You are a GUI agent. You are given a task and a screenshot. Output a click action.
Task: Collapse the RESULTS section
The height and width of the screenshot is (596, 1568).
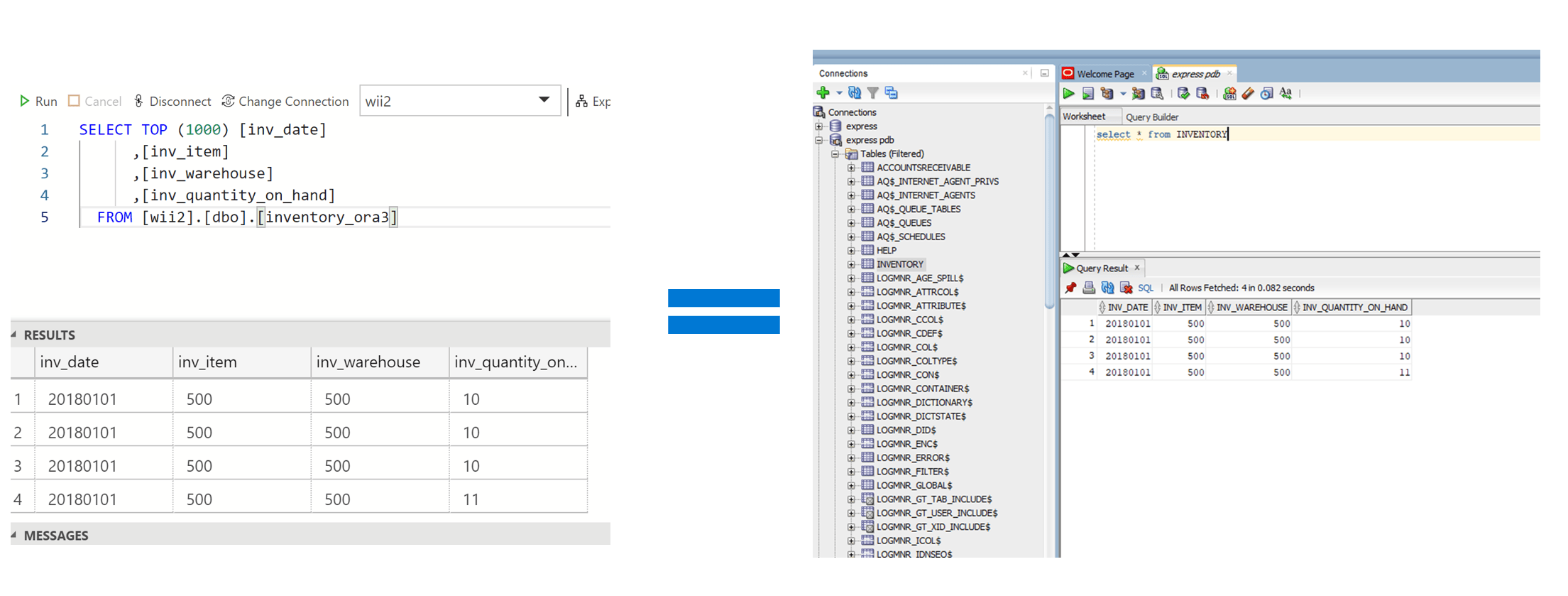coord(14,335)
